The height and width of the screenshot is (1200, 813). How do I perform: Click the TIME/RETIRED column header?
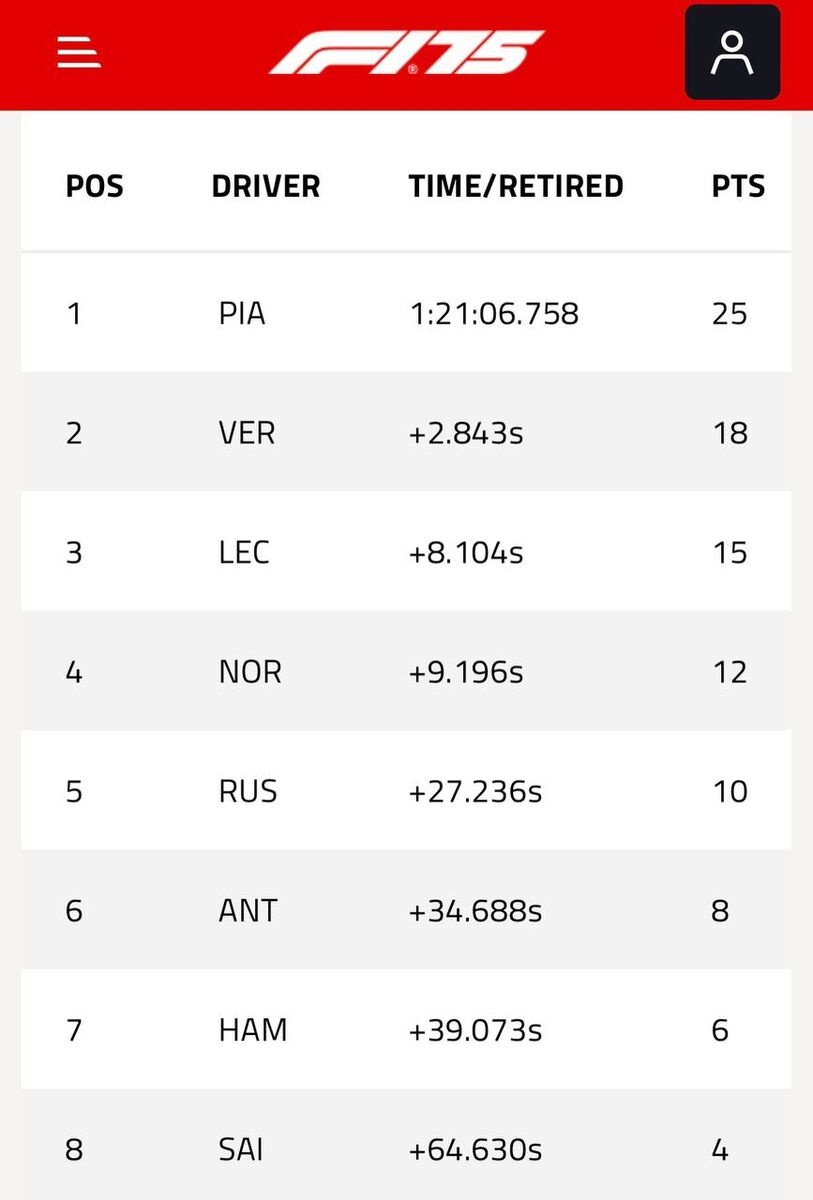[x=516, y=186]
